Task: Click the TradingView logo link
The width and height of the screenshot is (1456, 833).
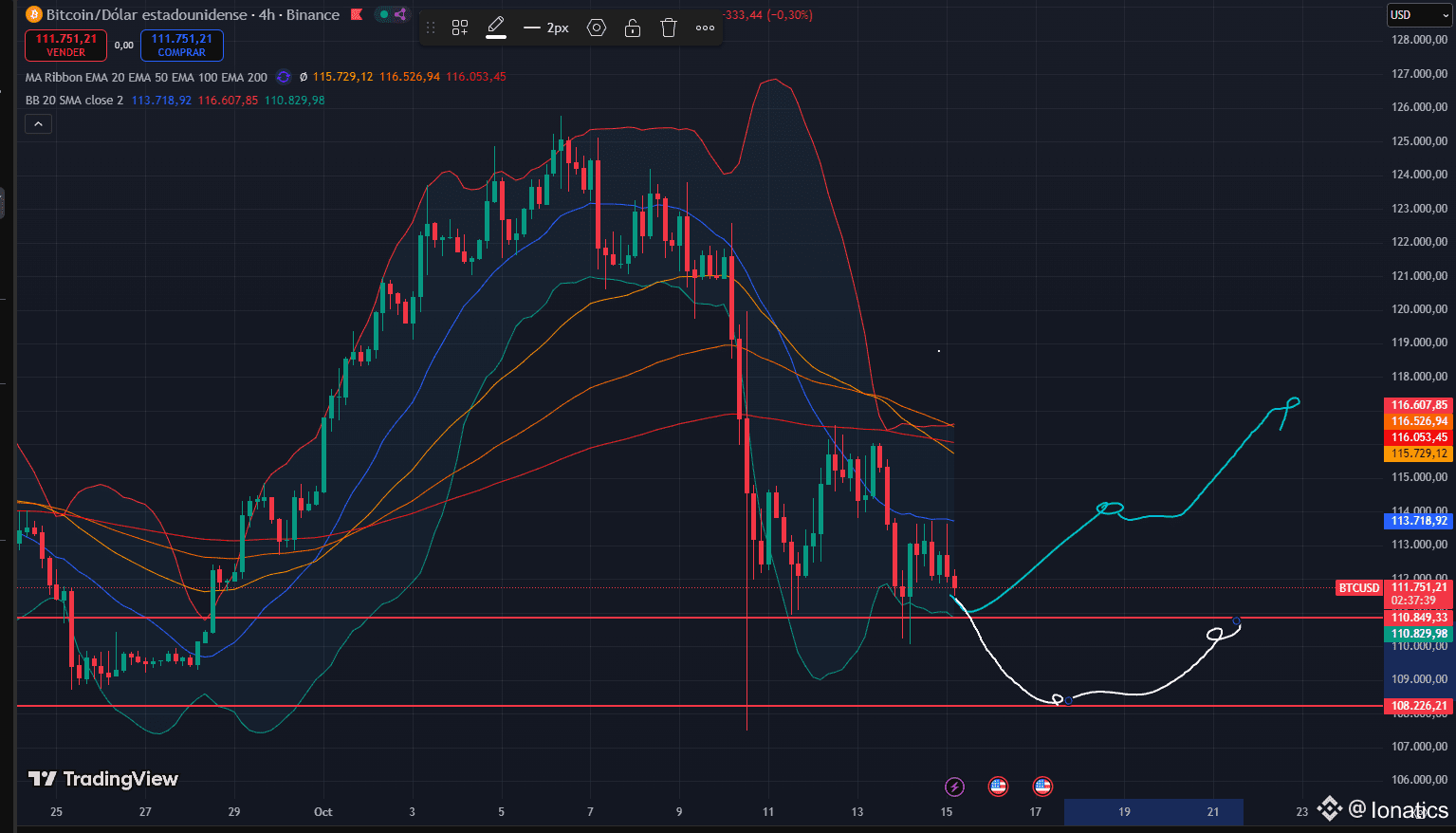Action: pos(103,779)
